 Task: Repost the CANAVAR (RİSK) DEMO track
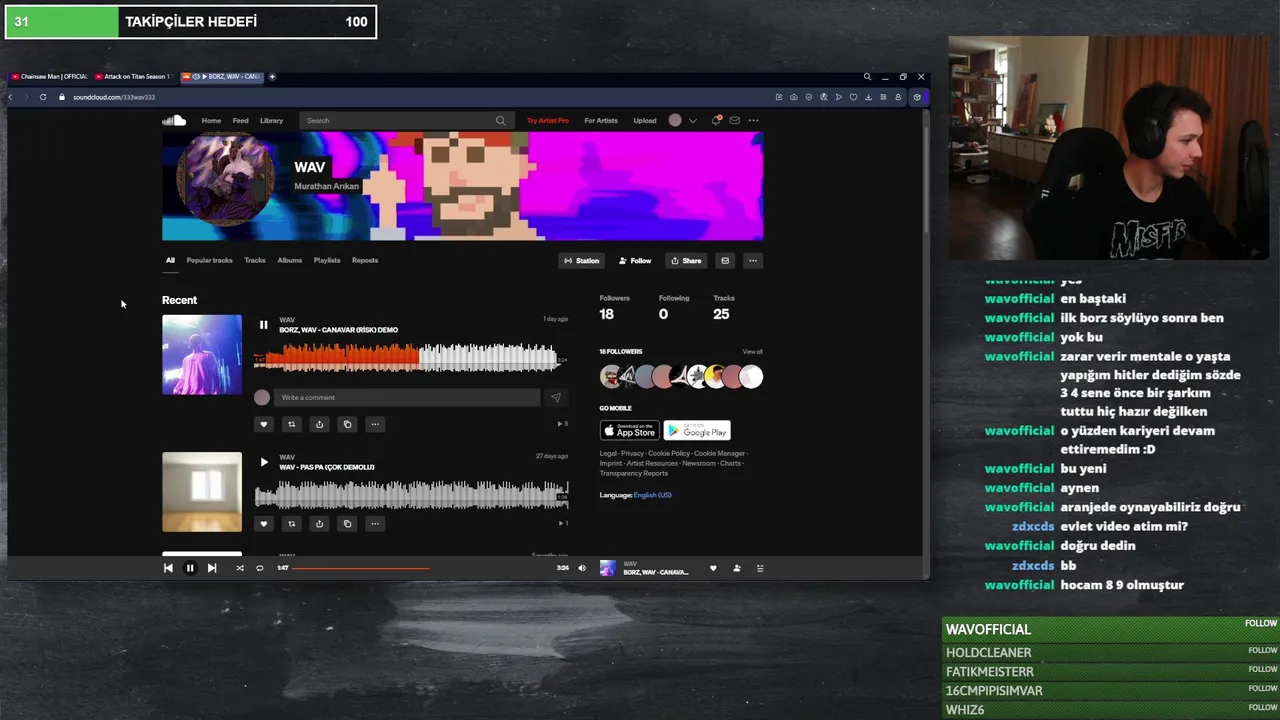pyautogui.click(x=292, y=424)
